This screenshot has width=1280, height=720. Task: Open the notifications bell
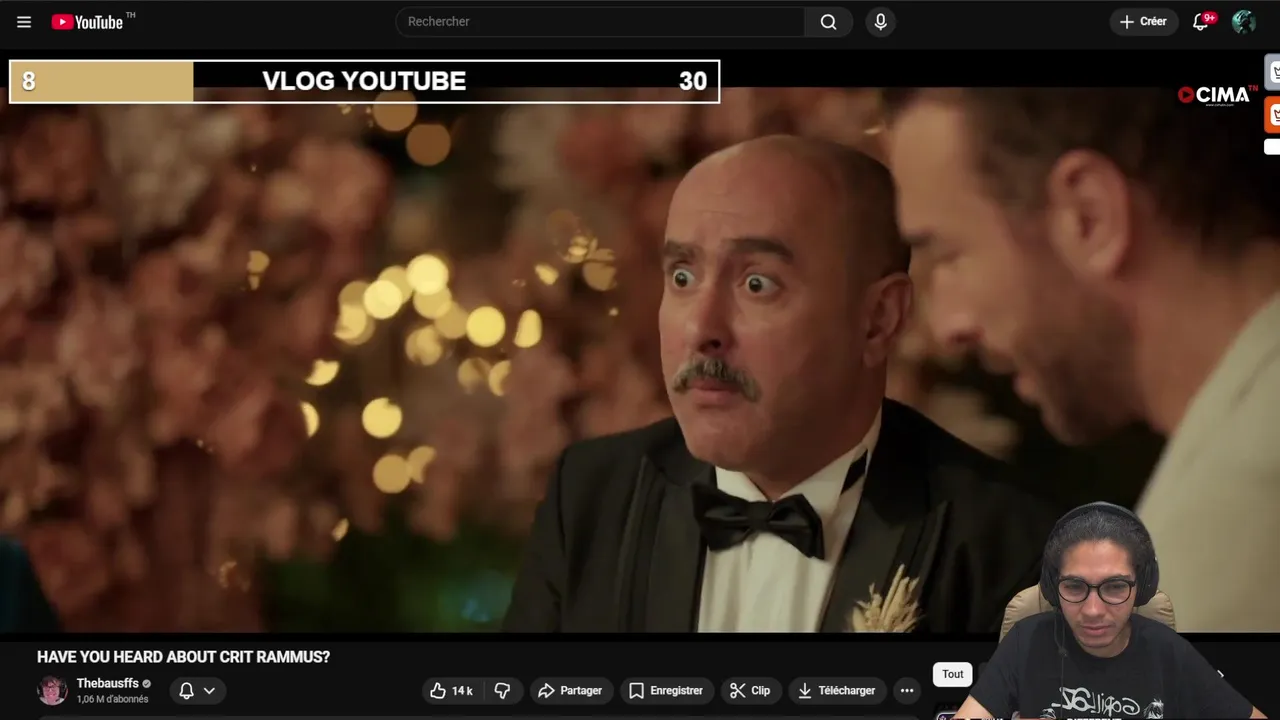1201,22
